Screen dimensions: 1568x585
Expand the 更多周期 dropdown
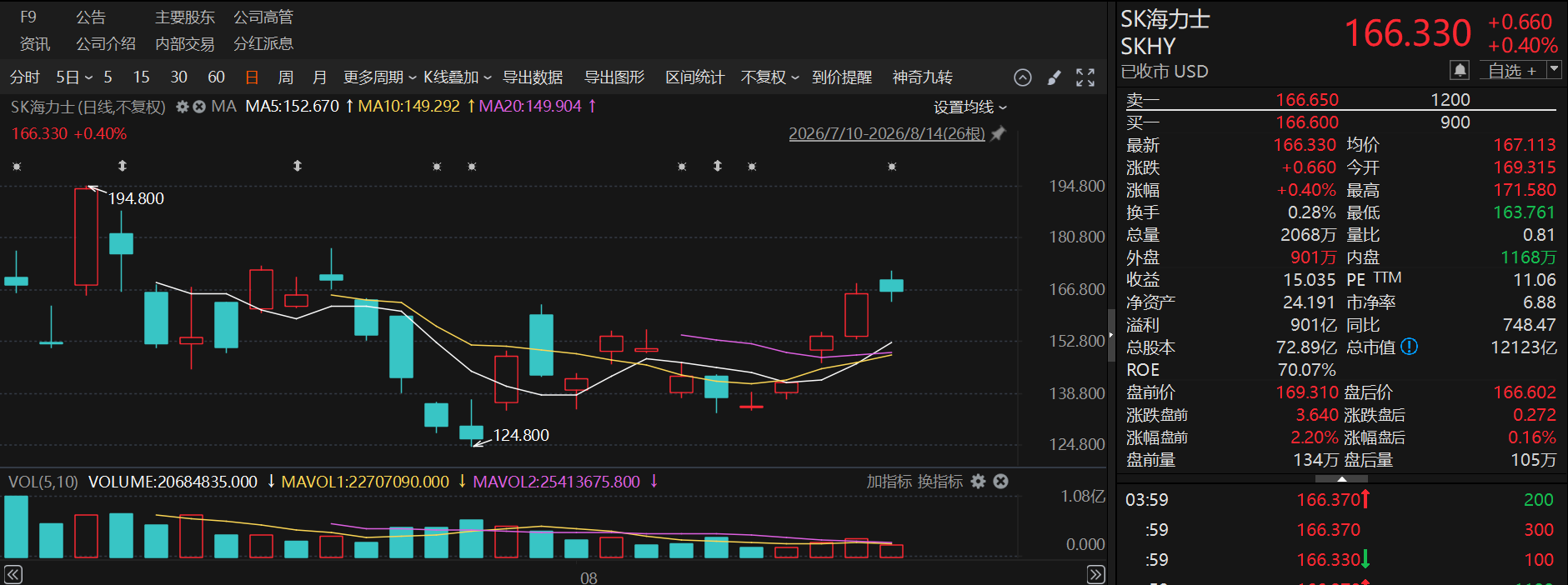pos(379,77)
